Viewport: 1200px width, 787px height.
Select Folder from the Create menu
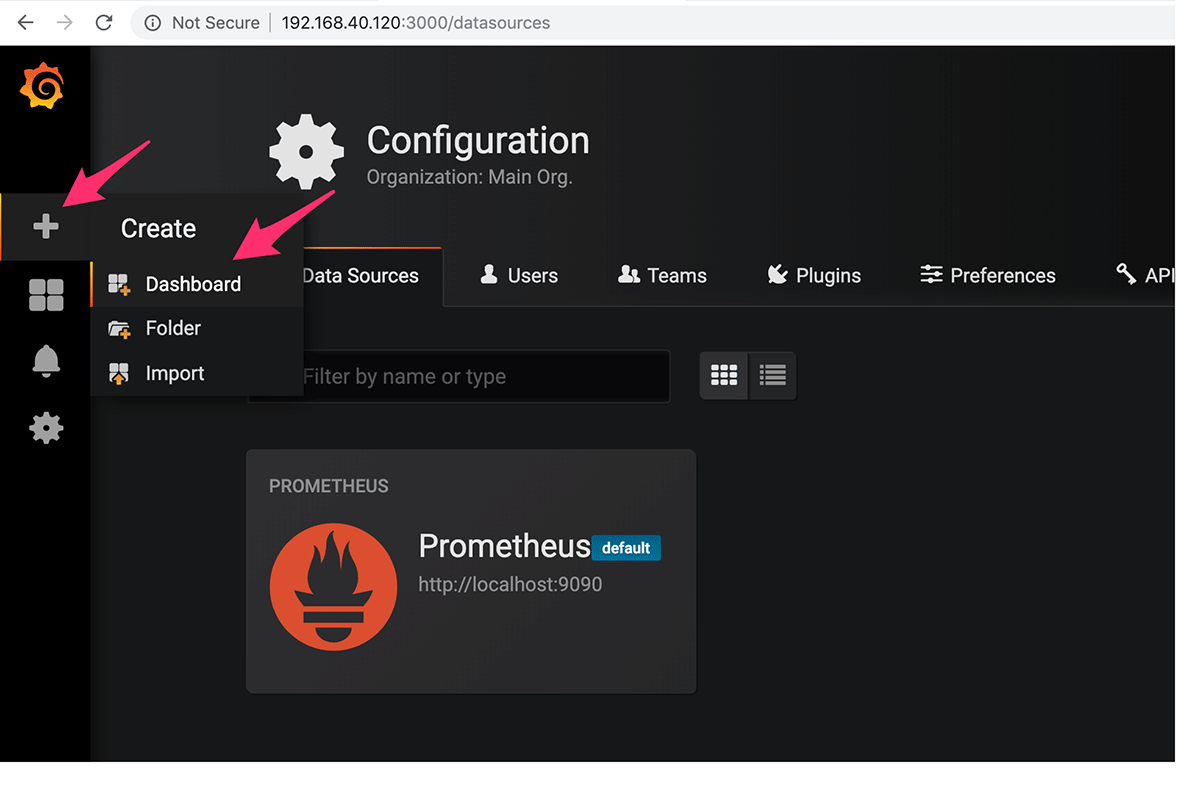197,328
